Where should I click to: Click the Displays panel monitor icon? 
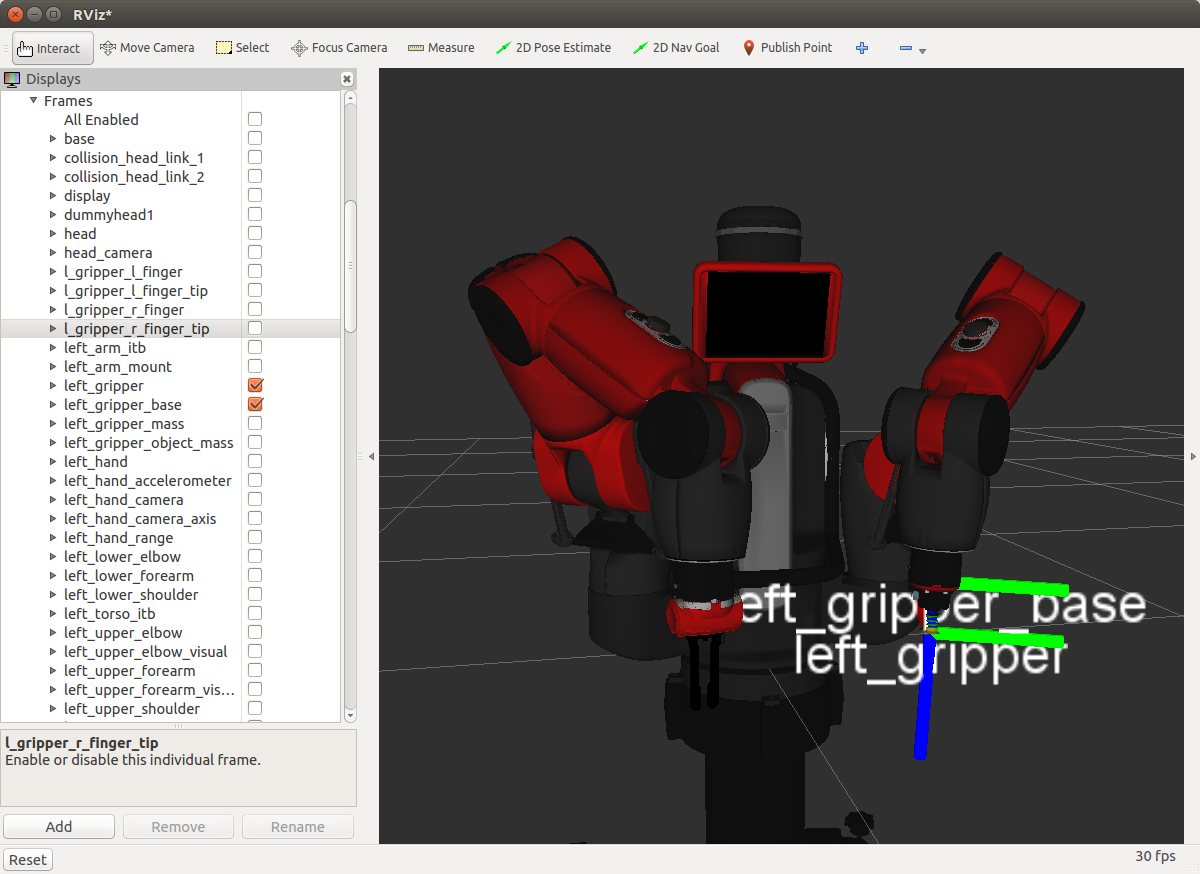pyautogui.click(x=12, y=79)
